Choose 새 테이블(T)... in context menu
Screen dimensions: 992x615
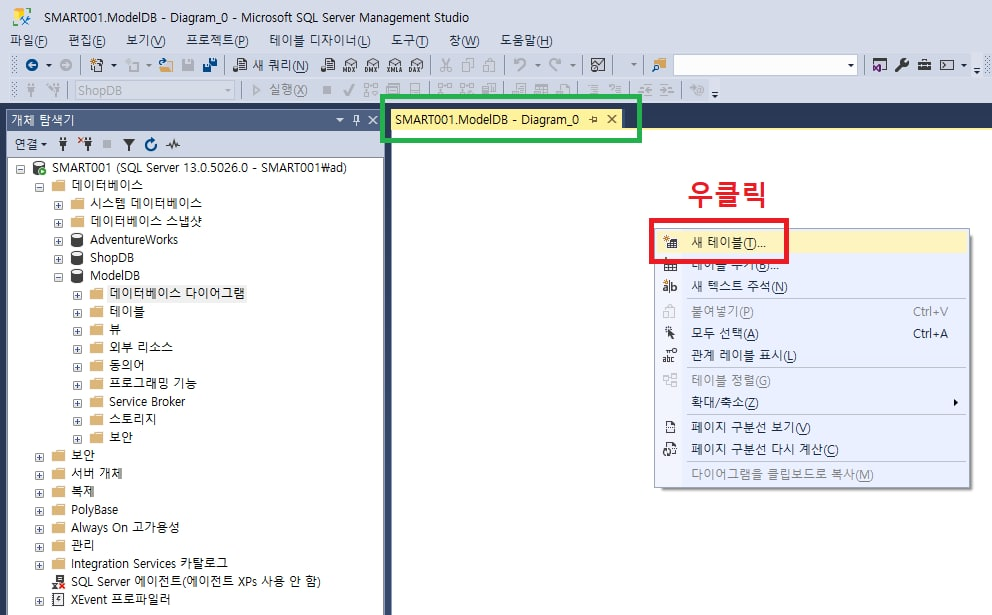[x=812, y=242]
